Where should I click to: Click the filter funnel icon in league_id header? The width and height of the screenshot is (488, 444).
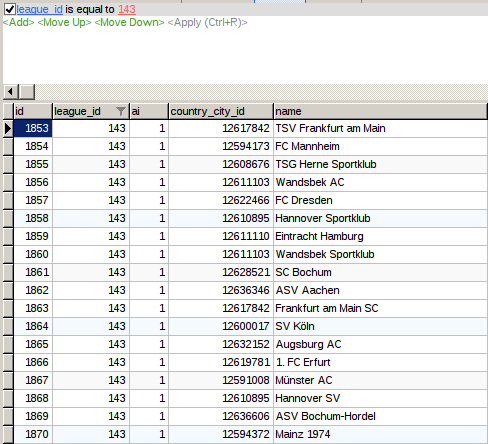[x=120, y=111]
